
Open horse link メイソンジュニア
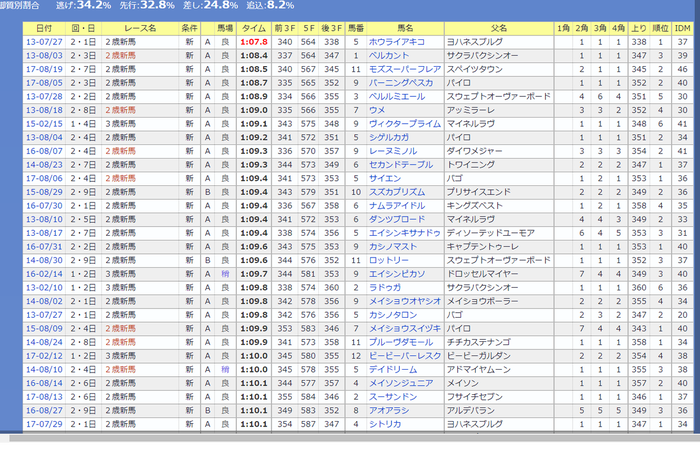click(400, 383)
